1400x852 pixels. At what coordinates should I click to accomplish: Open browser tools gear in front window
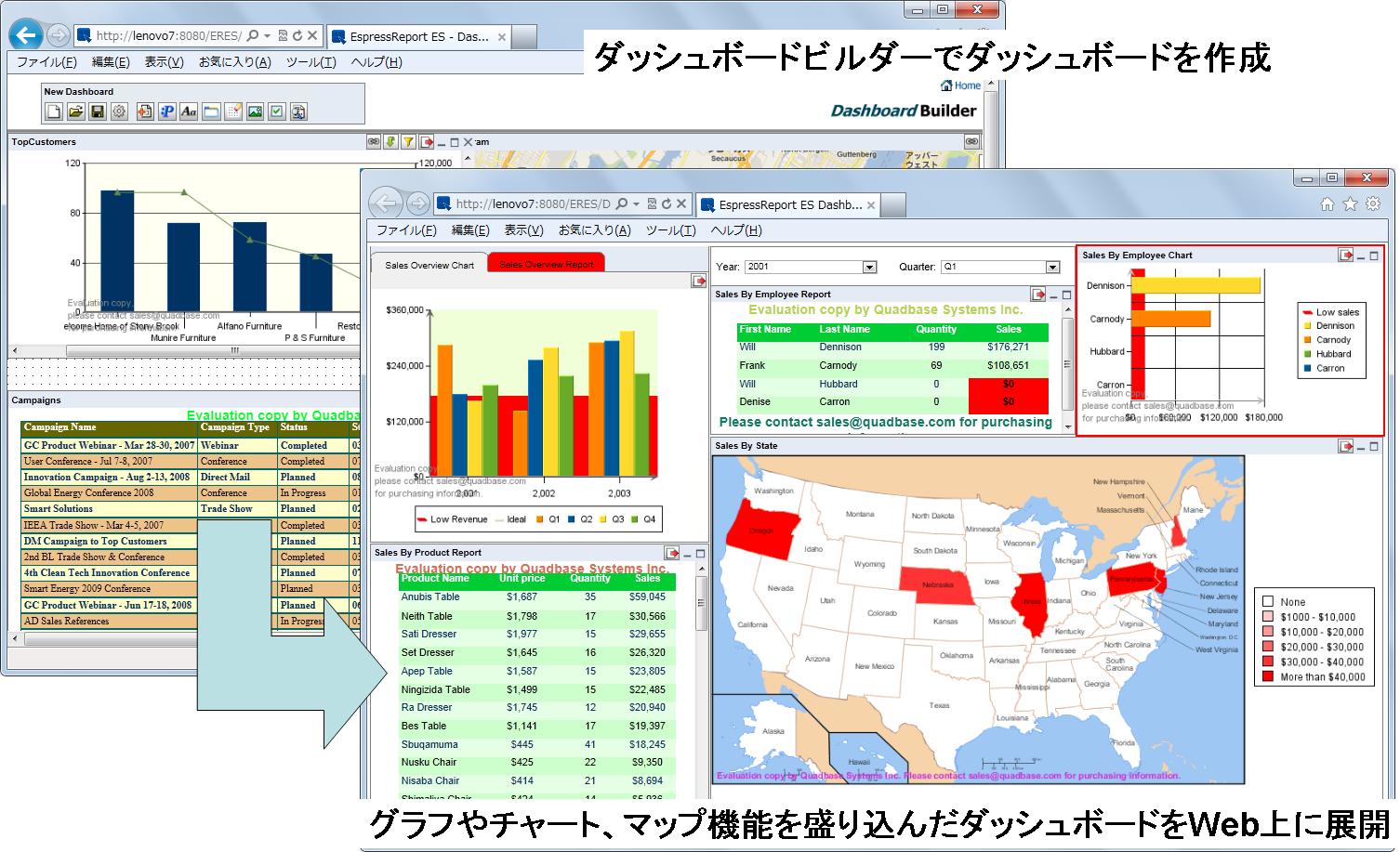pyautogui.click(x=1372, y=204)
